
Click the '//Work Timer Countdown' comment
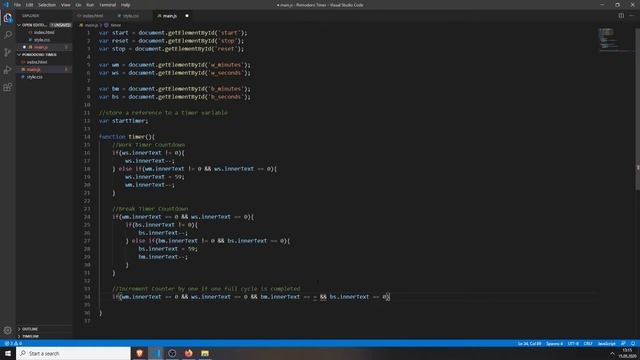coord(149,145)
